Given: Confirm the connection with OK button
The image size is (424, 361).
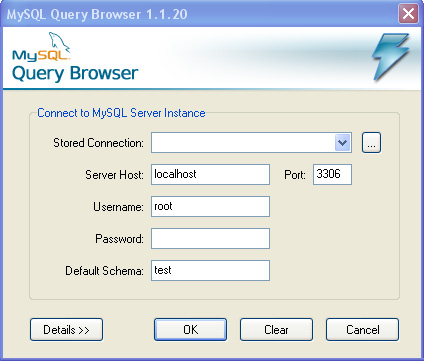Looking at the screenshot, I should tap(190, 330).
